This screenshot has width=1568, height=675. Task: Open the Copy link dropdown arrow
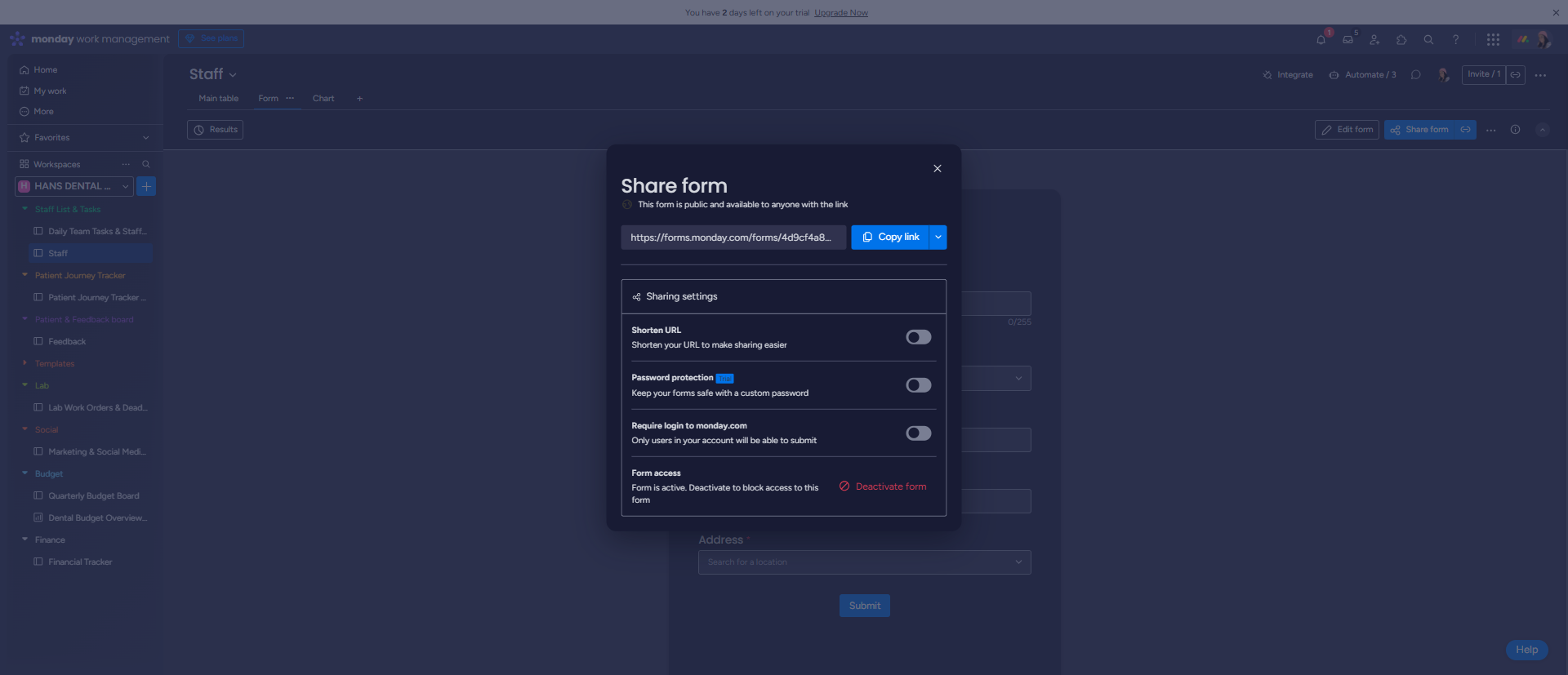click(x=938, y=237)
